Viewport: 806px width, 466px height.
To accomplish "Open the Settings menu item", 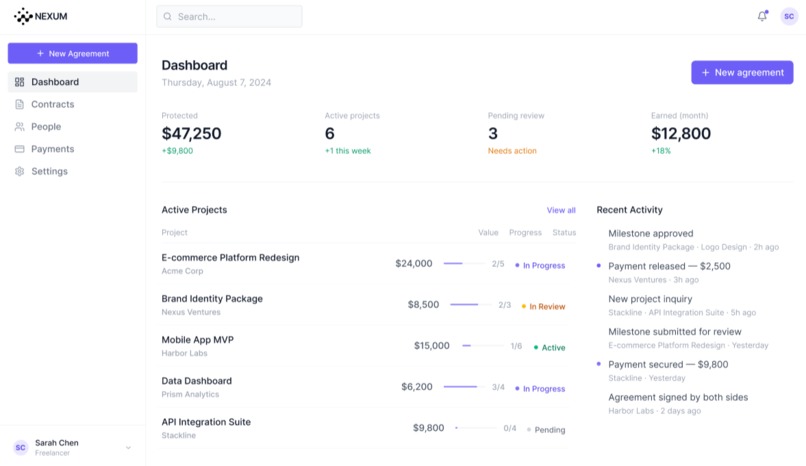I will (x=72, y=171).
